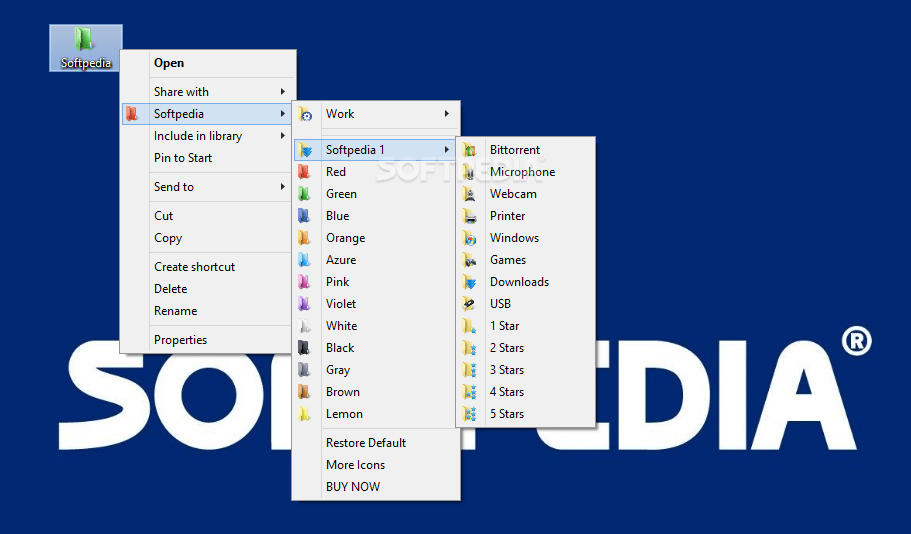The height and width of the screenshot is (534, 911).
Task: Click the Webcam folder icon
Action: (x=469, y=194)
